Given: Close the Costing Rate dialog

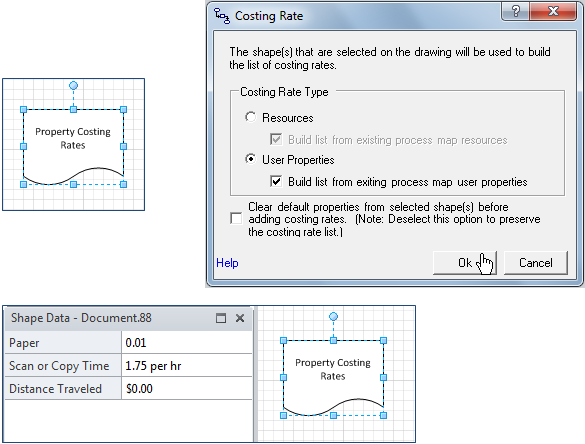Looking at the screenshot, I should 553,11.
